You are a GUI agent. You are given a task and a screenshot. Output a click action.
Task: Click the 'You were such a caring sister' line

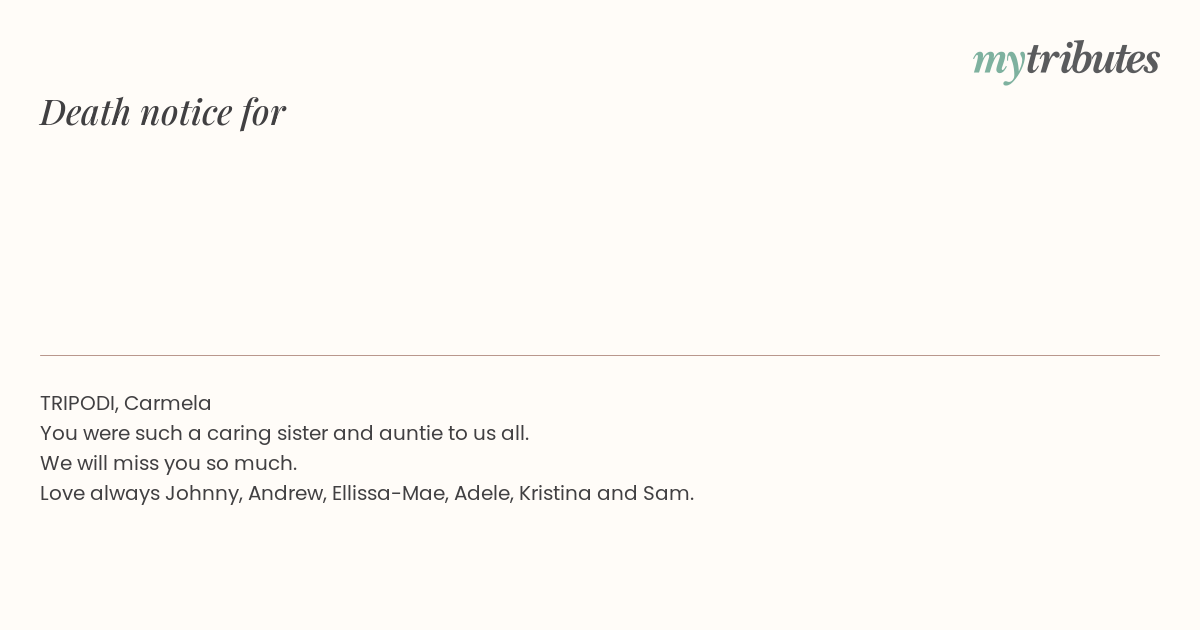284,433
